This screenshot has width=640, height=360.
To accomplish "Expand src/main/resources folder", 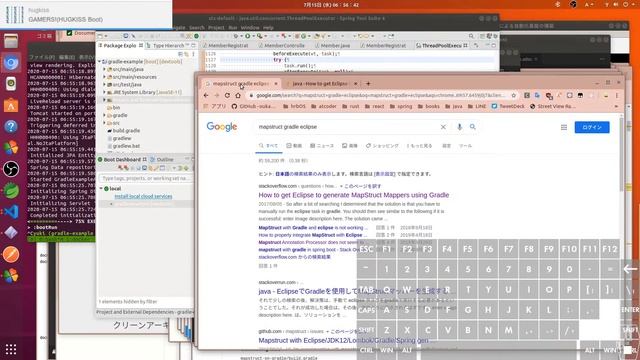I will point(104,77).
